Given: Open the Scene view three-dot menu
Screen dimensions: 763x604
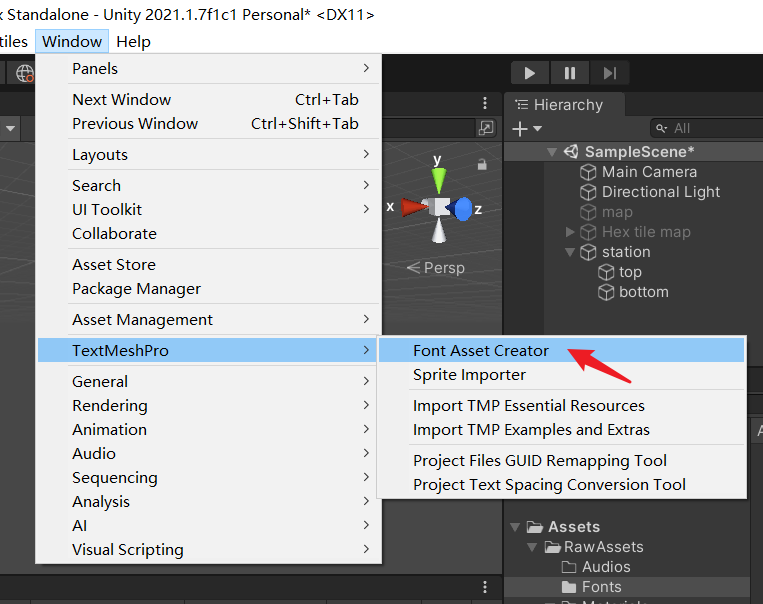Looking at the screenshot, I should point(485,103).
